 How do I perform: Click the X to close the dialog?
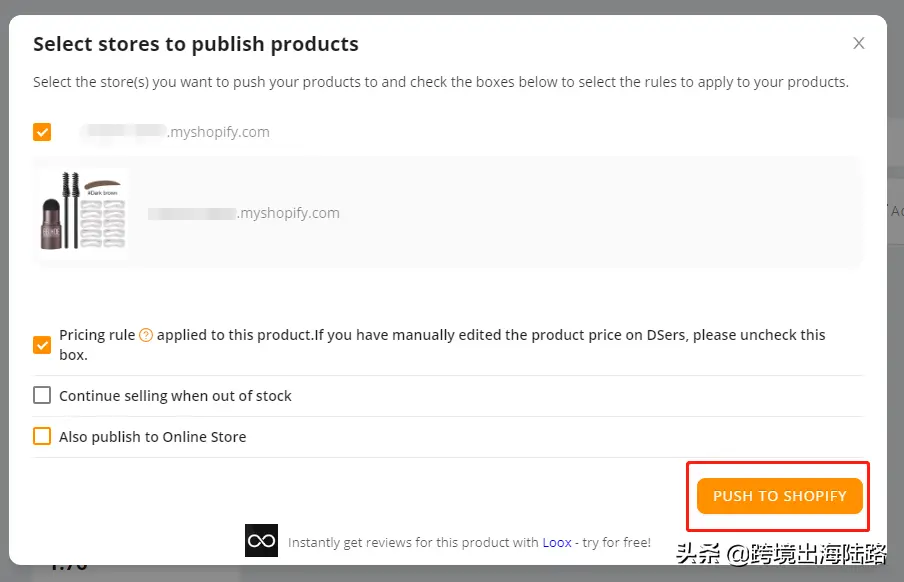click(858, 43)
